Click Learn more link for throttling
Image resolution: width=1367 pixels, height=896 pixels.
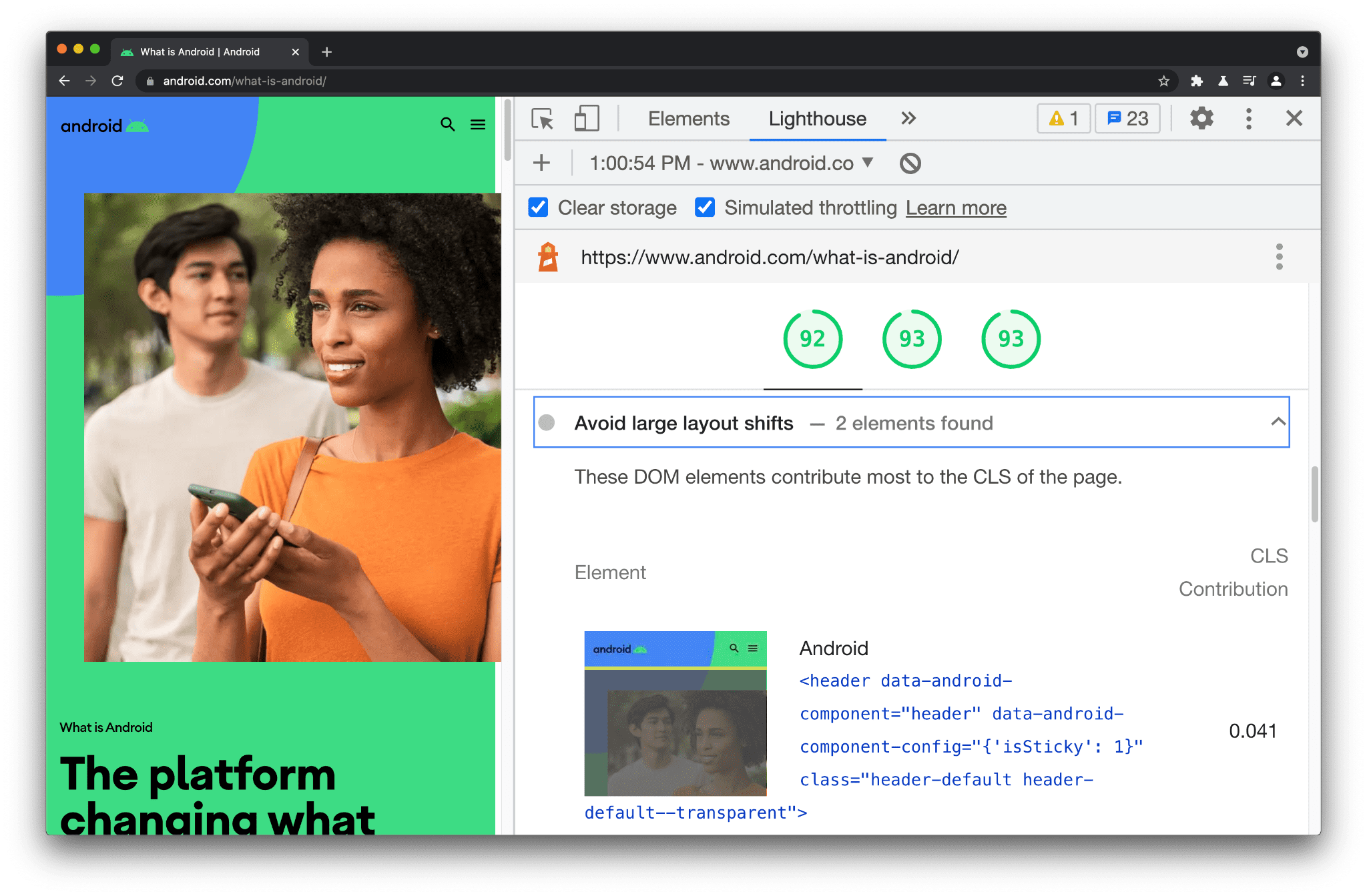point(956,208)
